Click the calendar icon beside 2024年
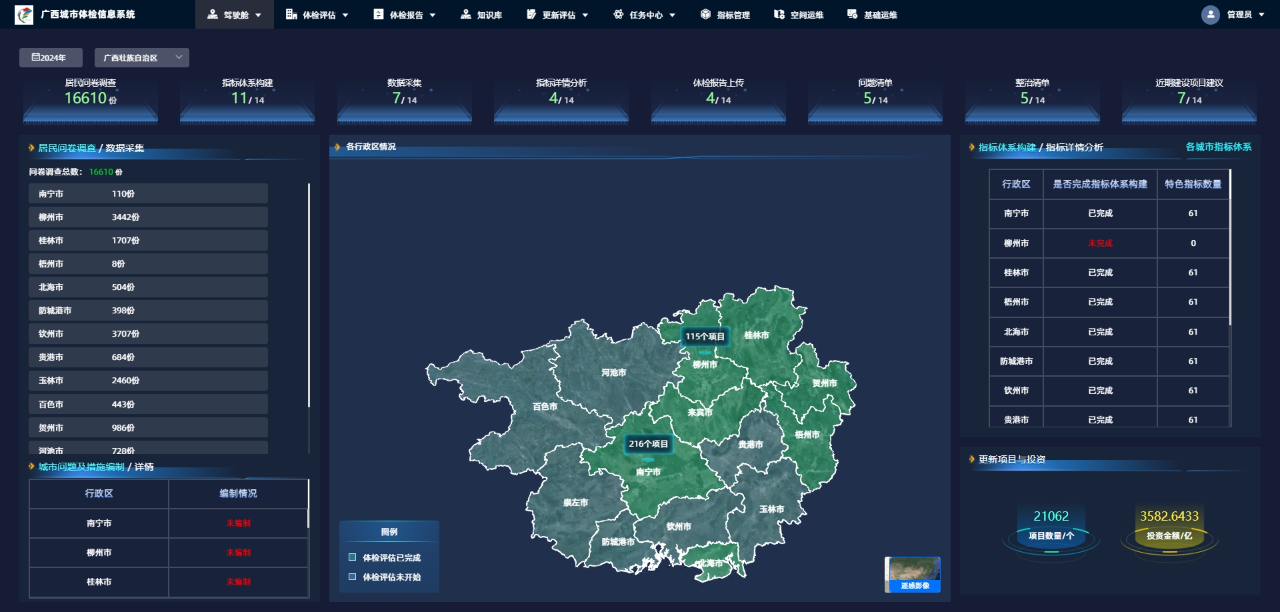Viewport: 1280px width, 612px height. (x=35, y=58)
